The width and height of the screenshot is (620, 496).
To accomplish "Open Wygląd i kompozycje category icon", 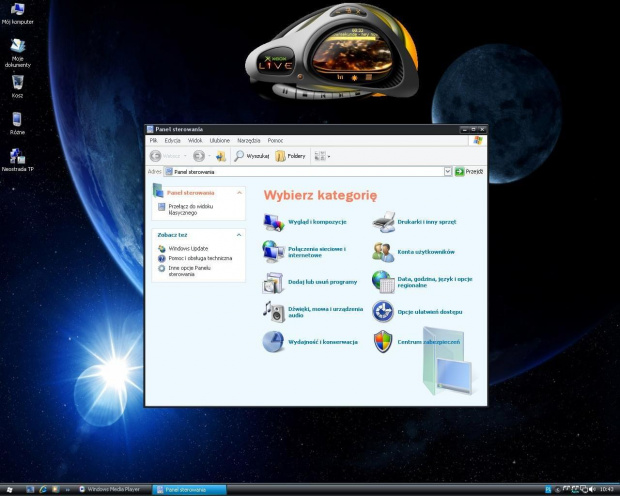I will 273,221.
